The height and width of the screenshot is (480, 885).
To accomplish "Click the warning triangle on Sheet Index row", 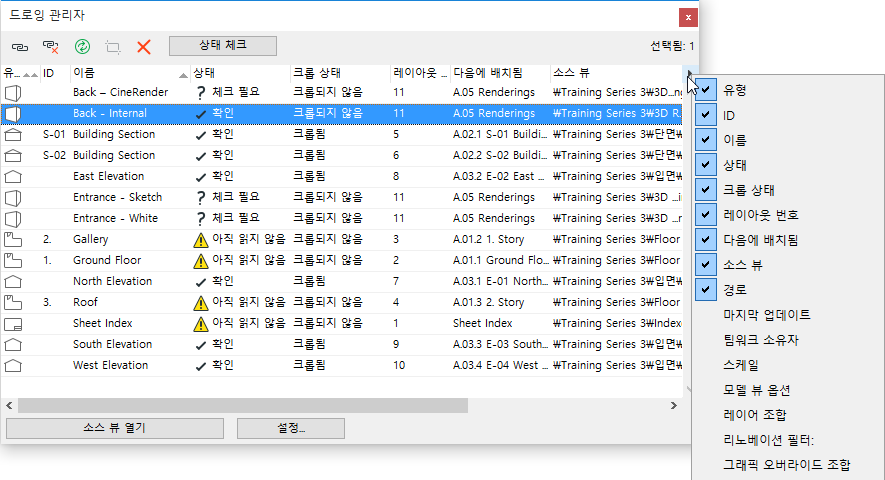I will pyautogui.click(x=200, y=324).
